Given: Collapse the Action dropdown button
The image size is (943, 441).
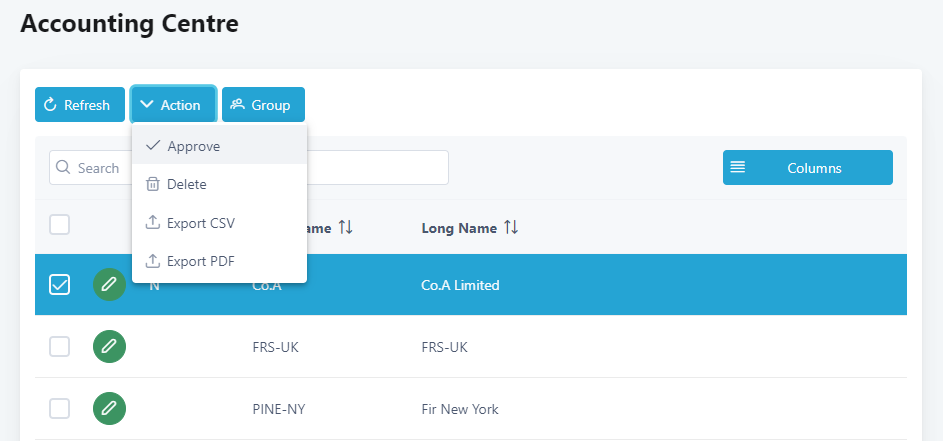Looking at the screenshot, I should pos(173,105).
